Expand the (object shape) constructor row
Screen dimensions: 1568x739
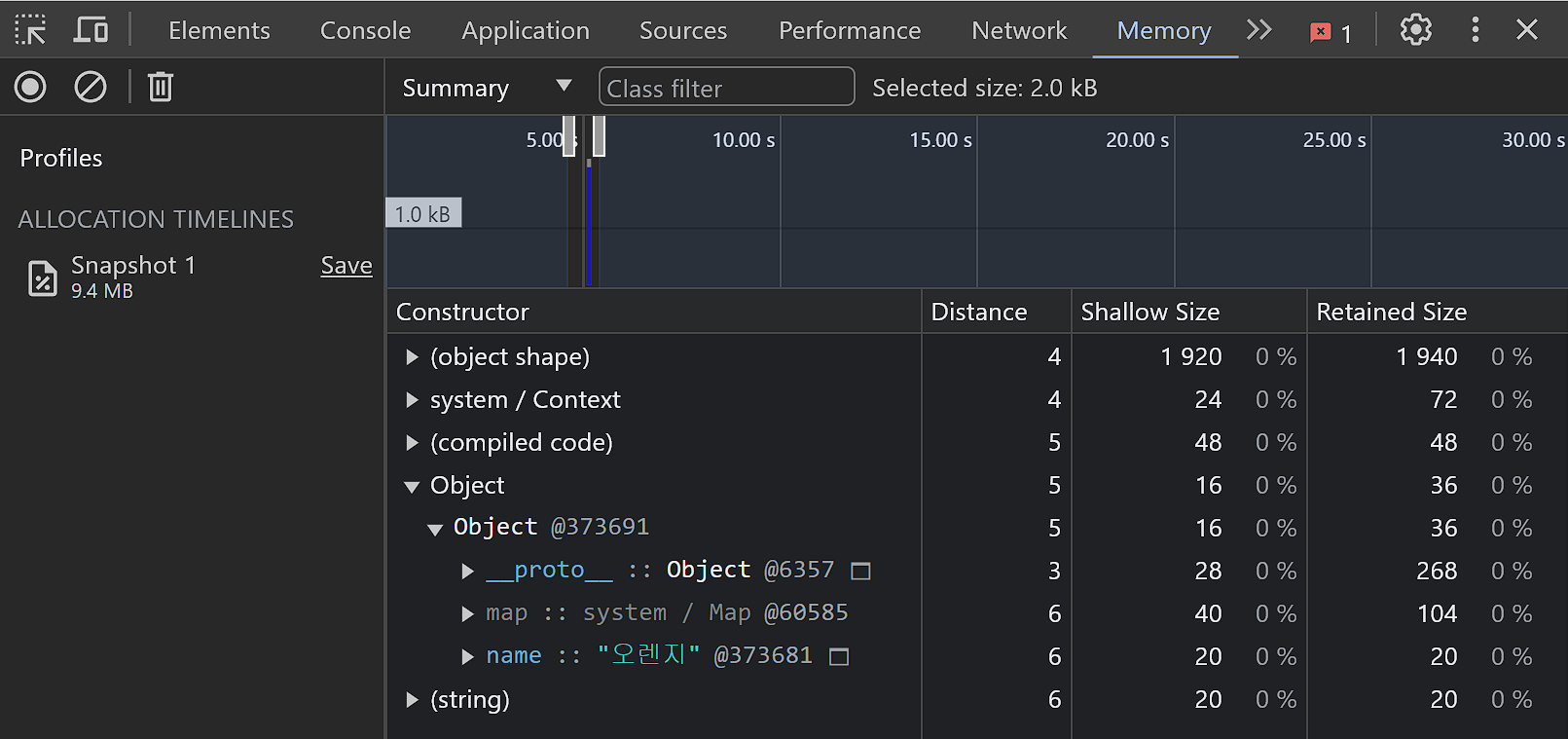[412, 357]
